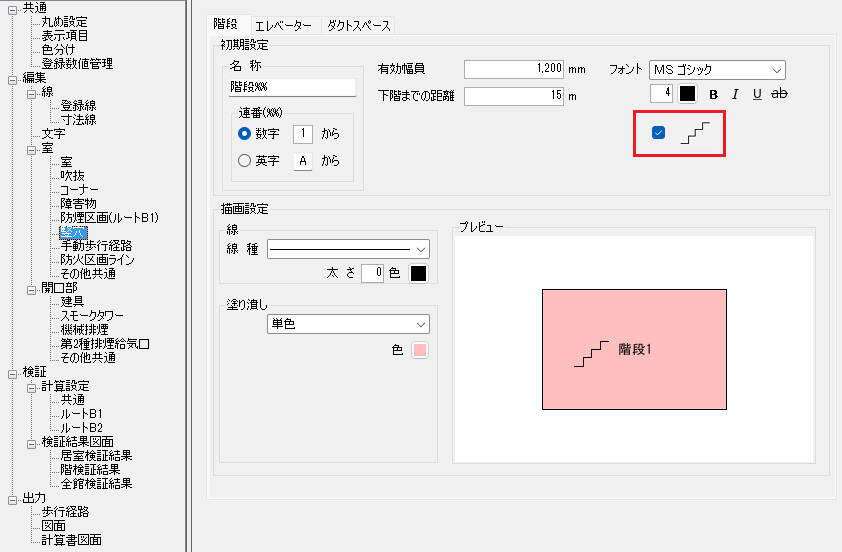The height and width of the screenshot is (552, 842).
Task: Select ルートB1 under 計算設定
Action: (x=81, y=414)
